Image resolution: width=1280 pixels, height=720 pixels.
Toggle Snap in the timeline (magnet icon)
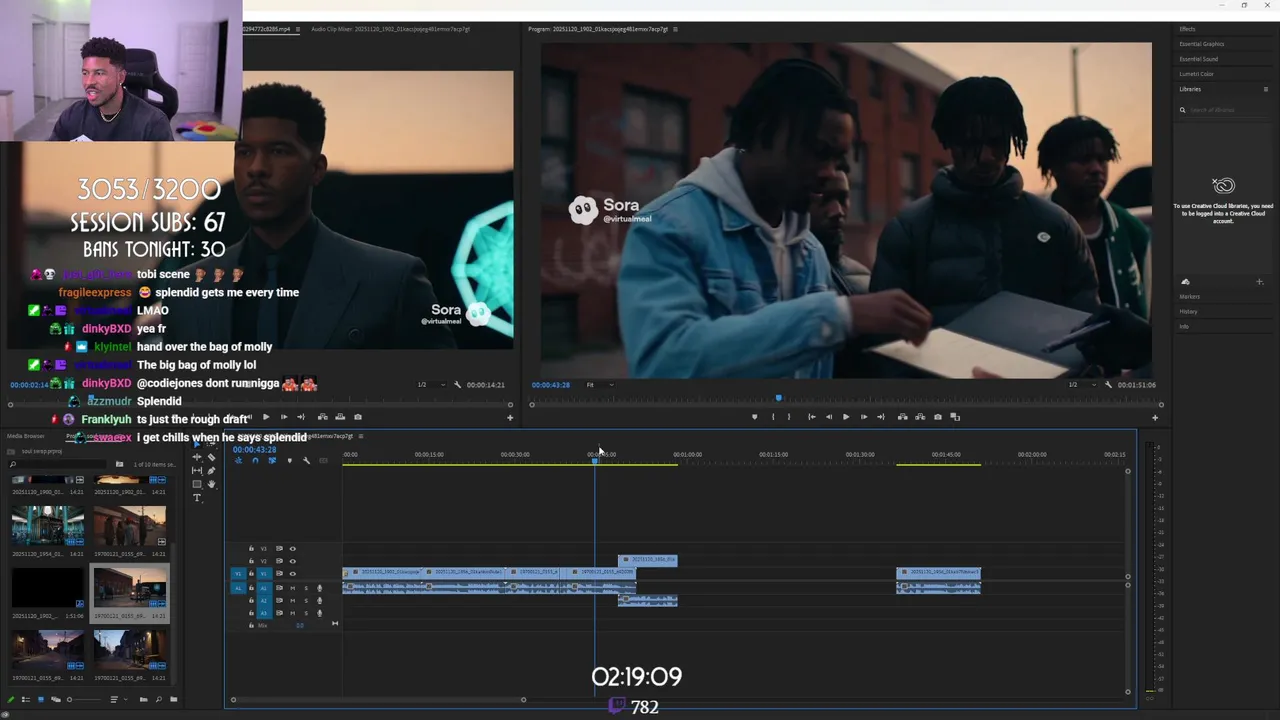[255, 460]
